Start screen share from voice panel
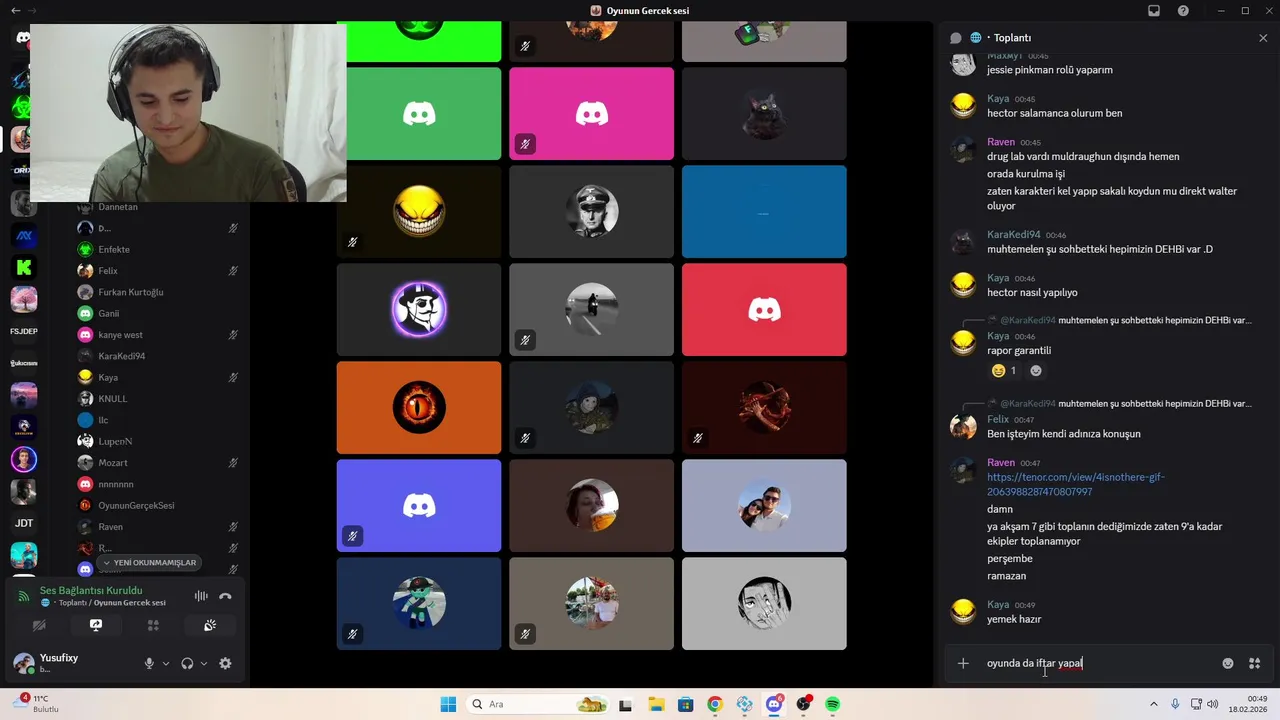 [96, 625]
